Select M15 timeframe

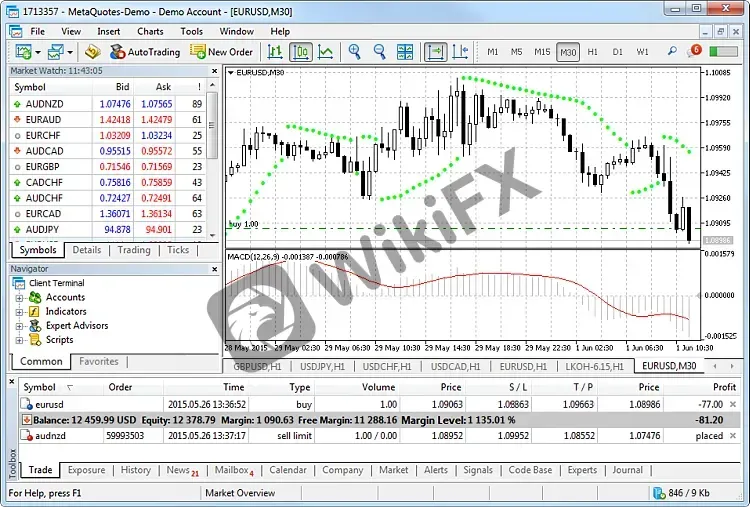point(542,52)
